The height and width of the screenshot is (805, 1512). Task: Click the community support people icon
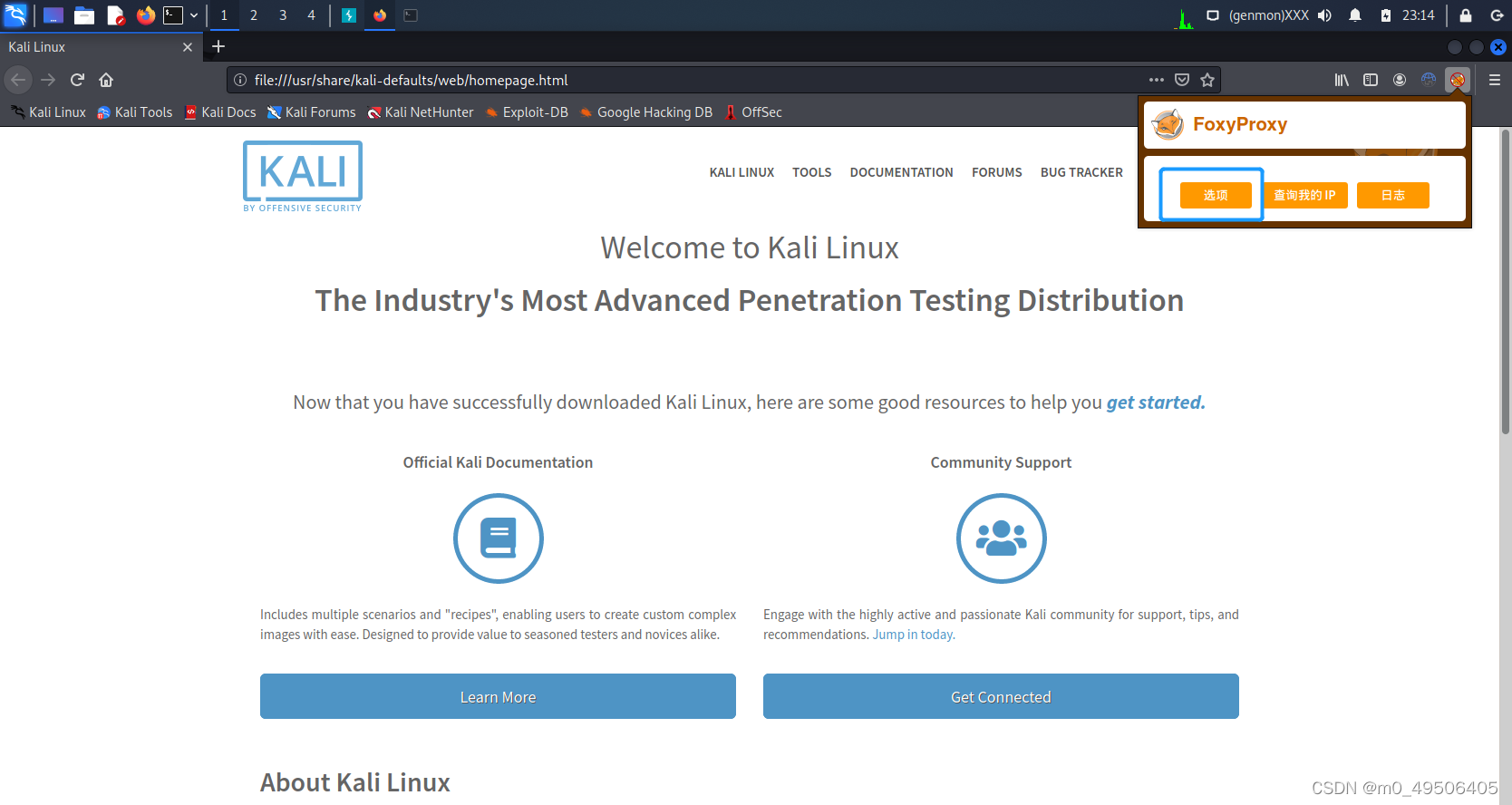(1001, 538)
